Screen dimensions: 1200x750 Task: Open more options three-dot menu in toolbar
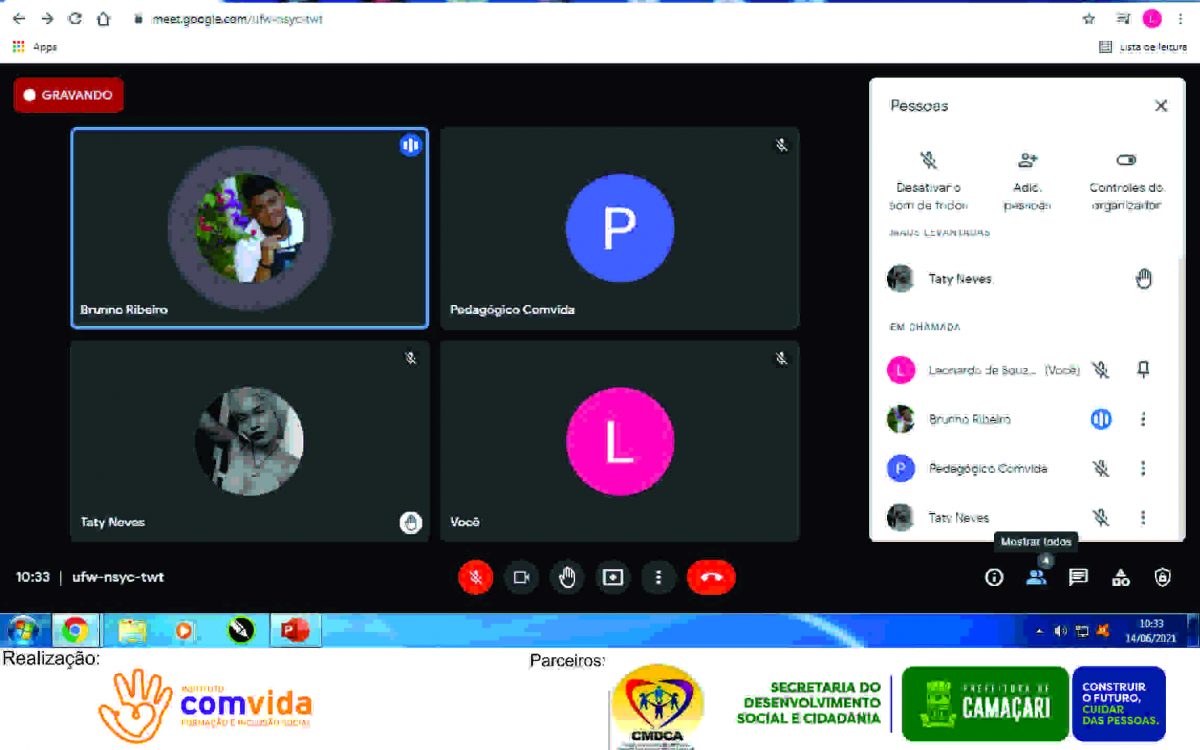tap(658, 577)
